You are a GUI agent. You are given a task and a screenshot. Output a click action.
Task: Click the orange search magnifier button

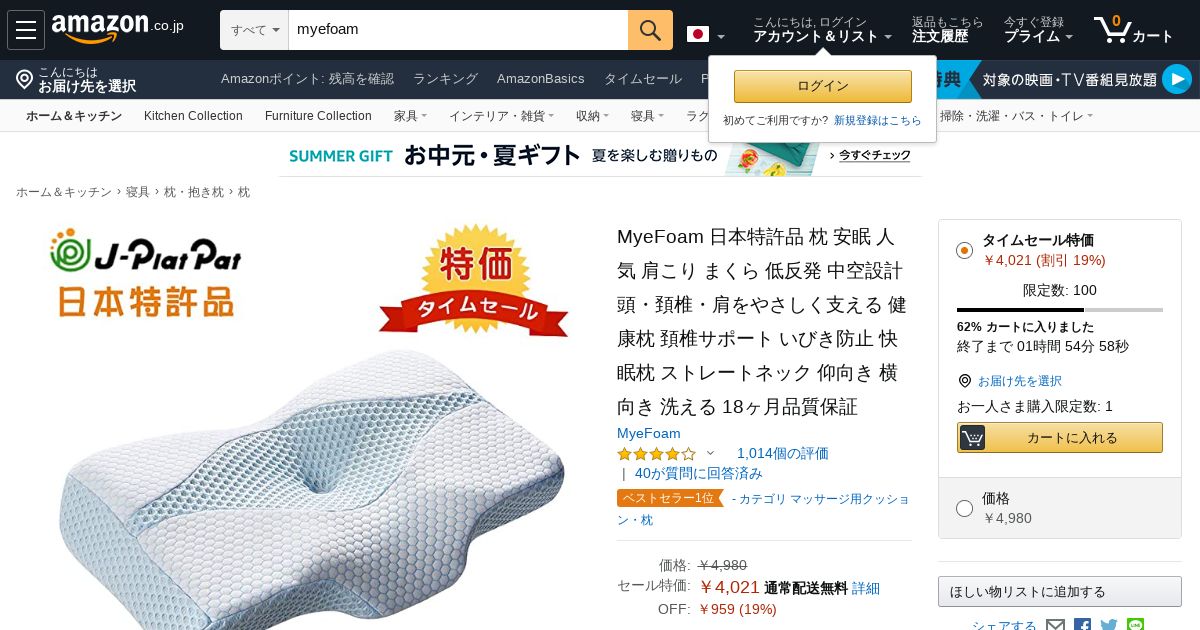(650, 30)
